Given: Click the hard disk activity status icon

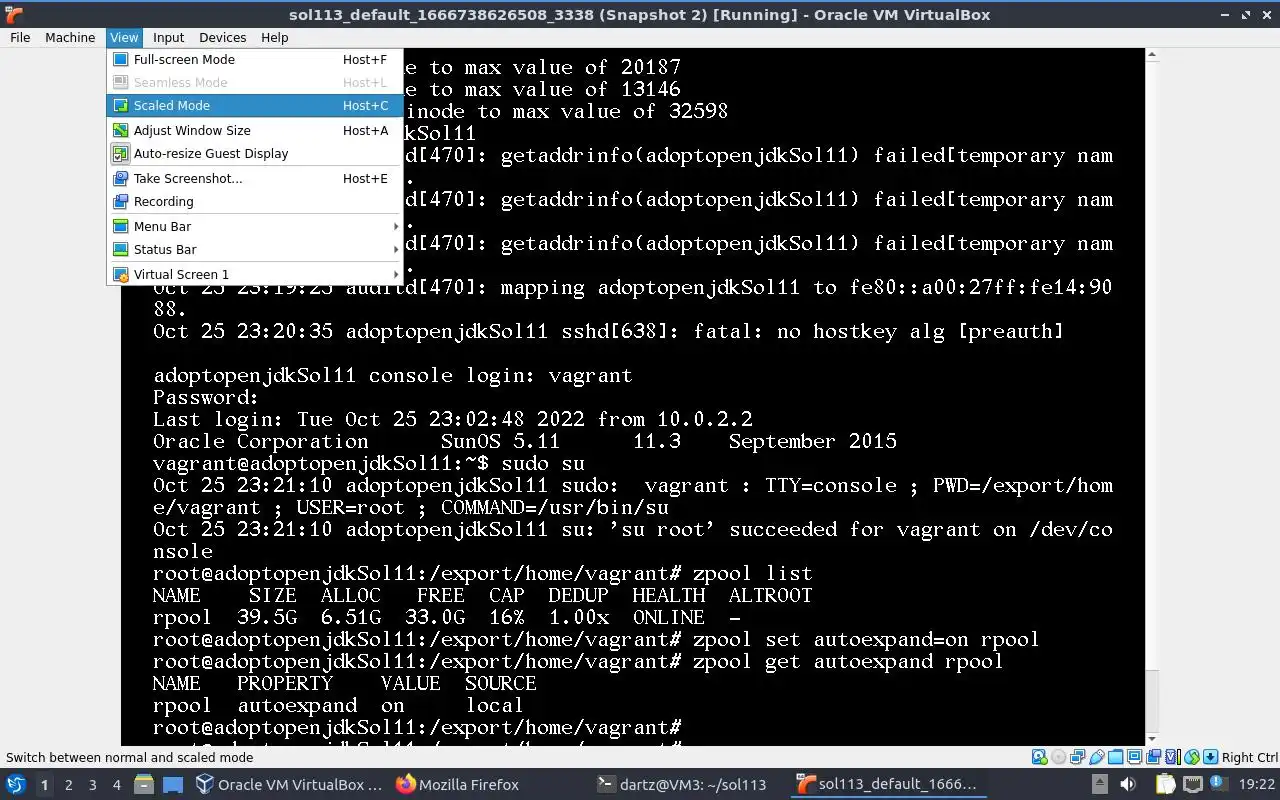Looking at the screenshot, I should [x=1039, y=757].
